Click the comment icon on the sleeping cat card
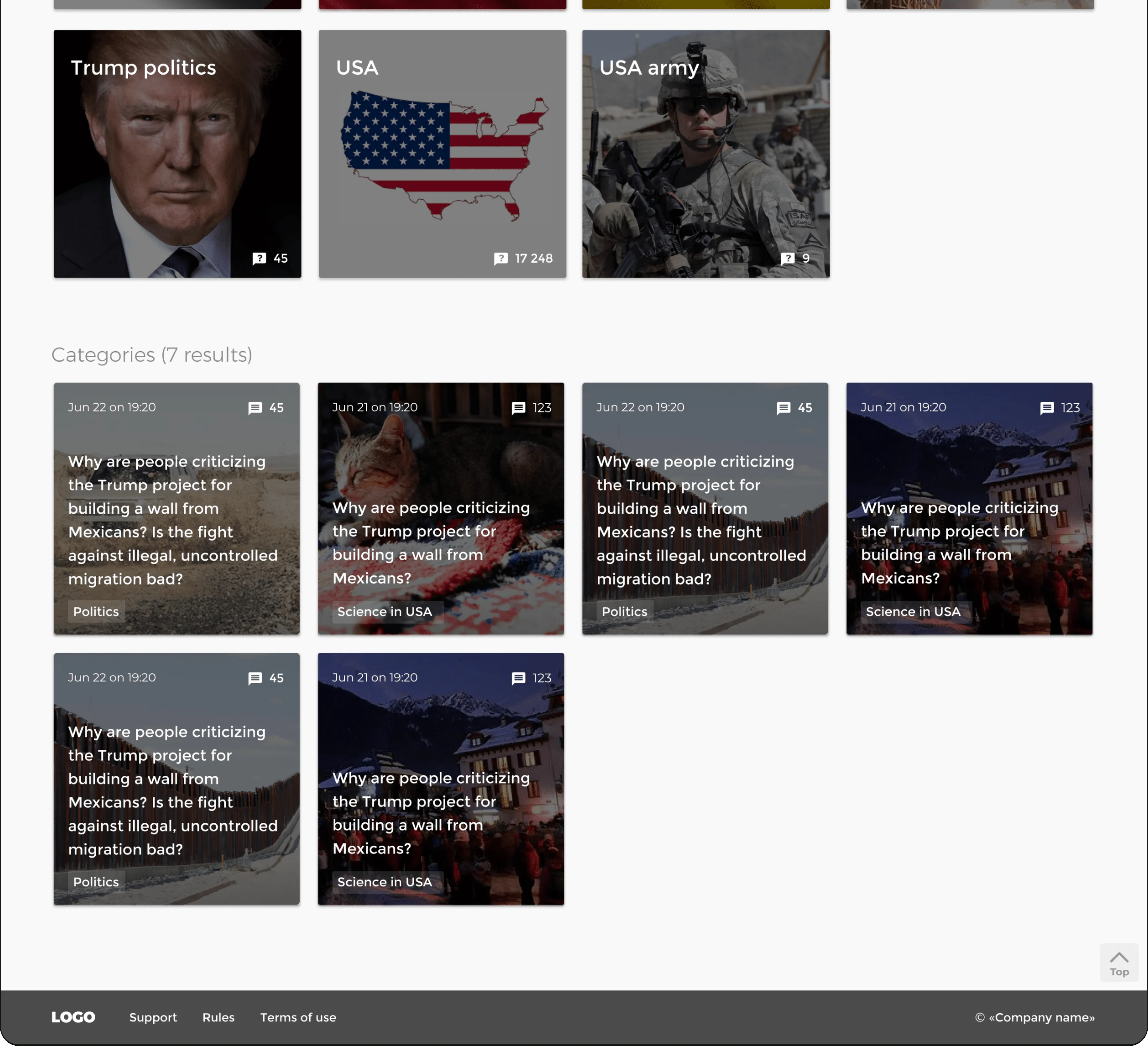Viewport: 1148px width, 1047px height. pyautogui.click(x=518, y=408)
